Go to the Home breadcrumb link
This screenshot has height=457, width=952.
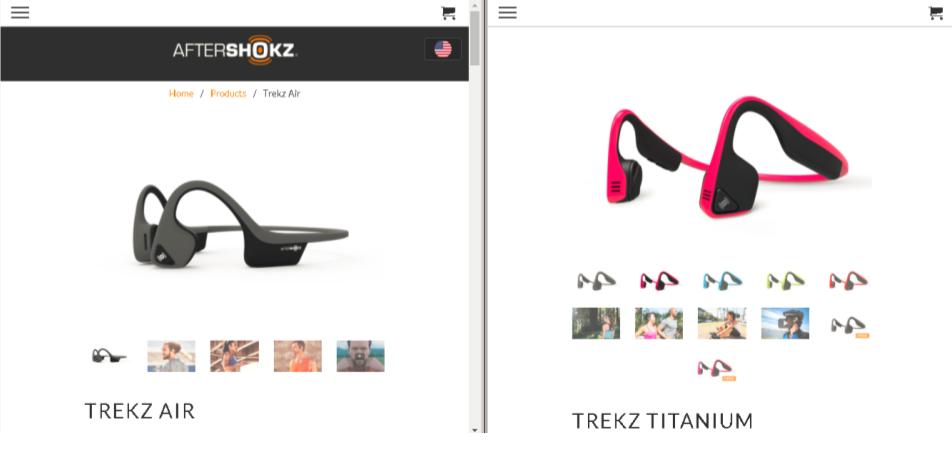tap(181, 93)
